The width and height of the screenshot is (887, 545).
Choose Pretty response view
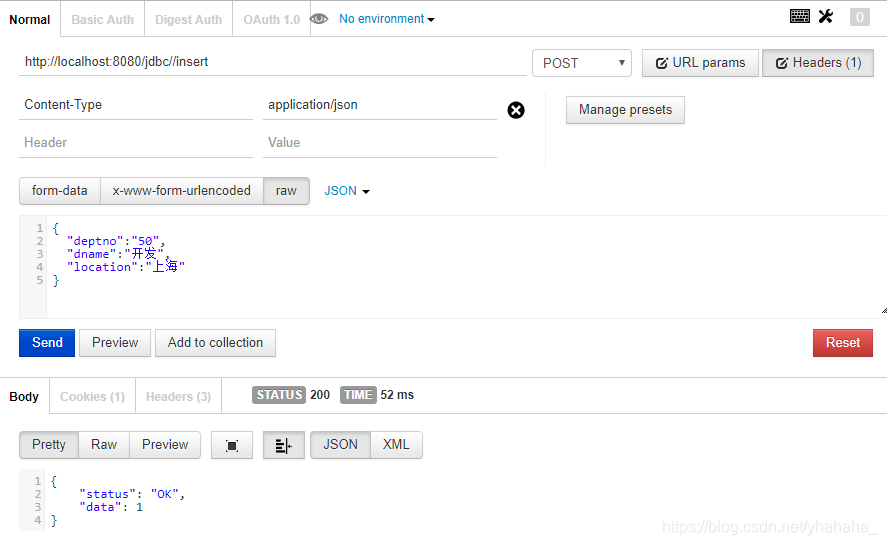click(49, 445)
